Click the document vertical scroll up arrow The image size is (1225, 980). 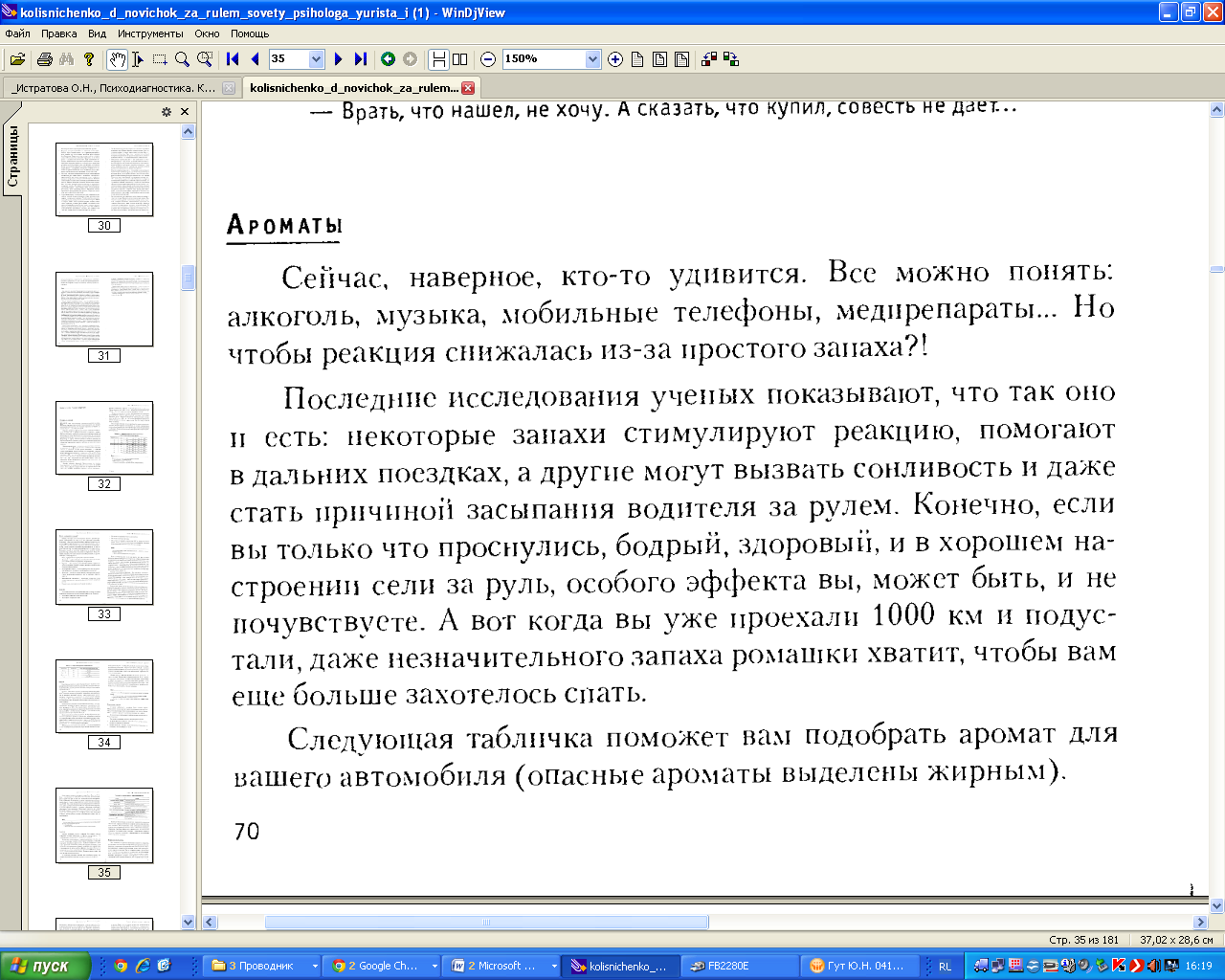[x=1217, y=111]
